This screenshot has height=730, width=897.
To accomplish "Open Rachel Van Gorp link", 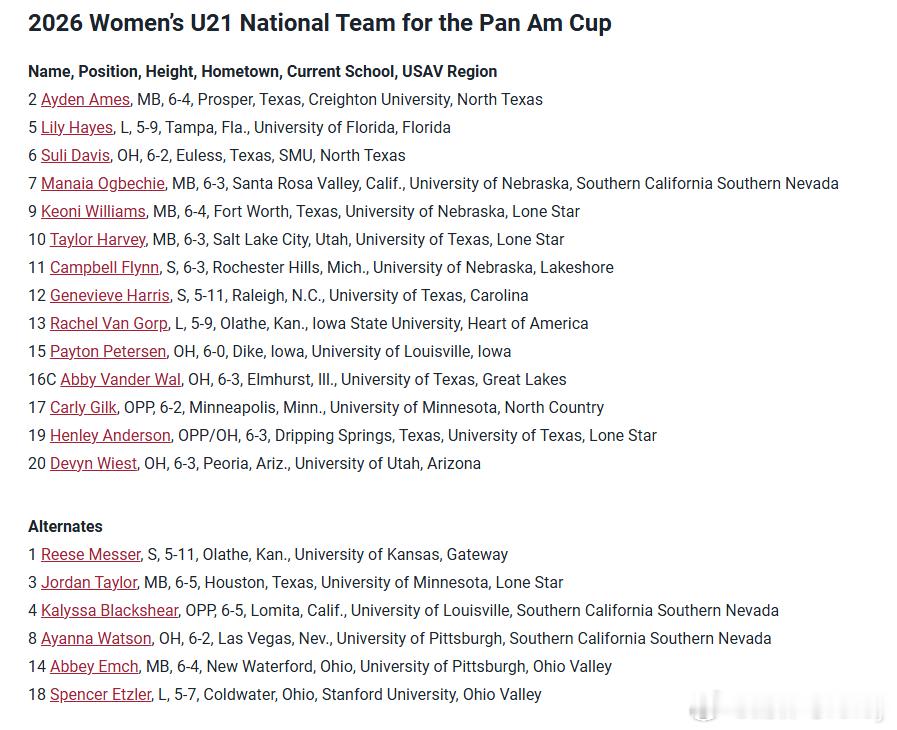I will coord(109,324).
